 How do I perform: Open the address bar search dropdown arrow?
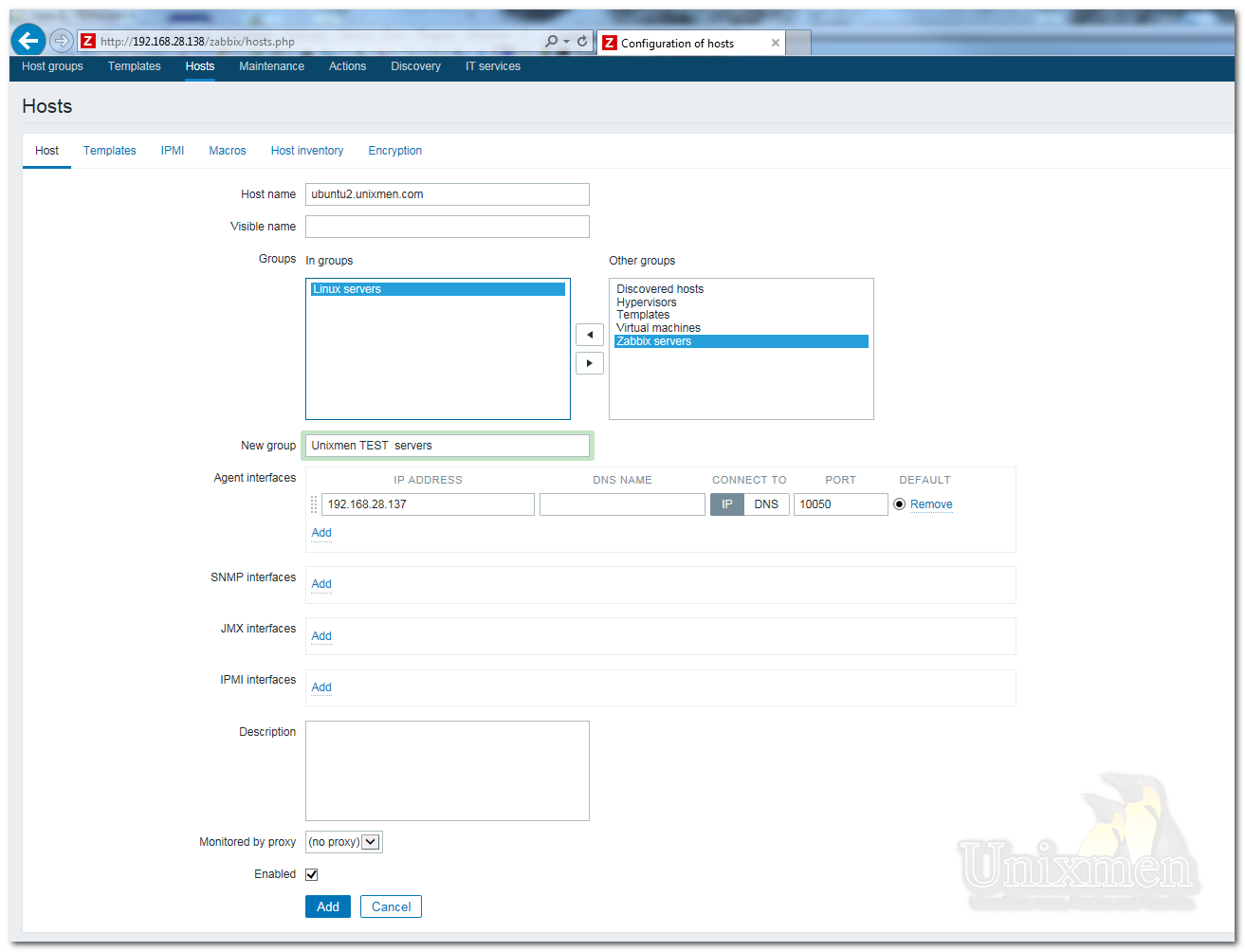tap(566, 42)
